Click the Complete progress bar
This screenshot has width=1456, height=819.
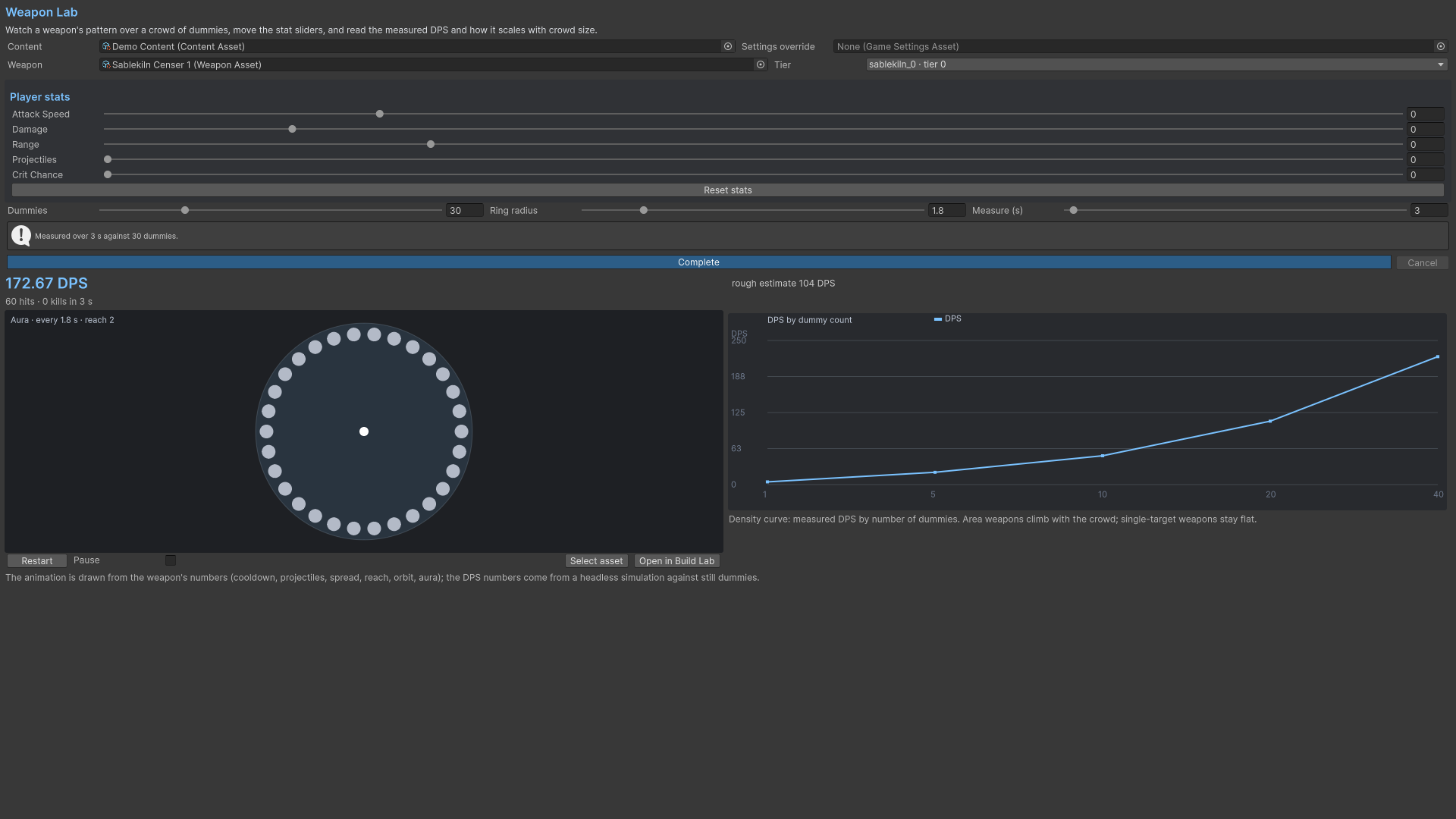click(698, 262)
